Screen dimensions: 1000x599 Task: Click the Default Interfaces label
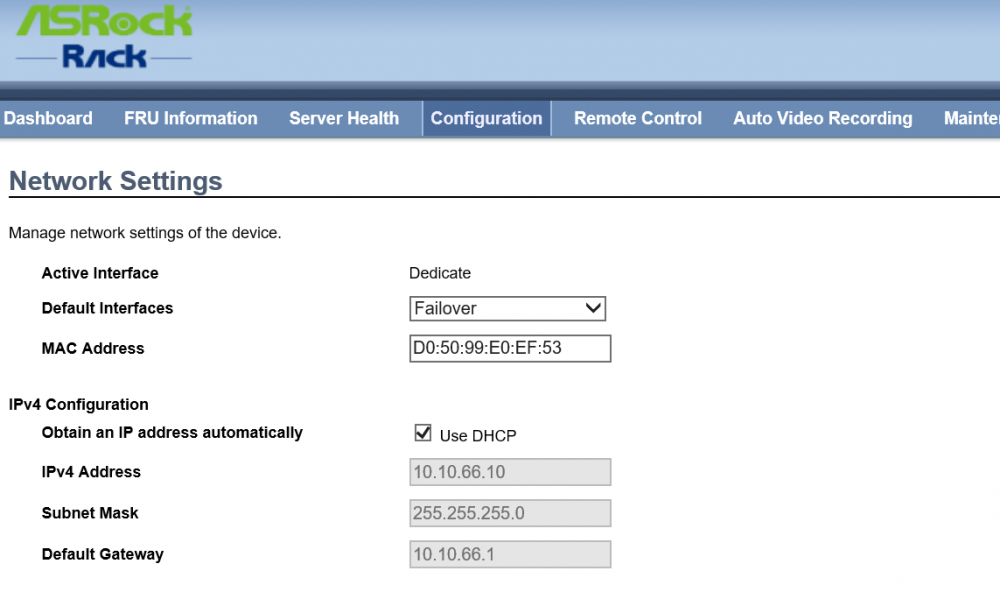point(107,308)
